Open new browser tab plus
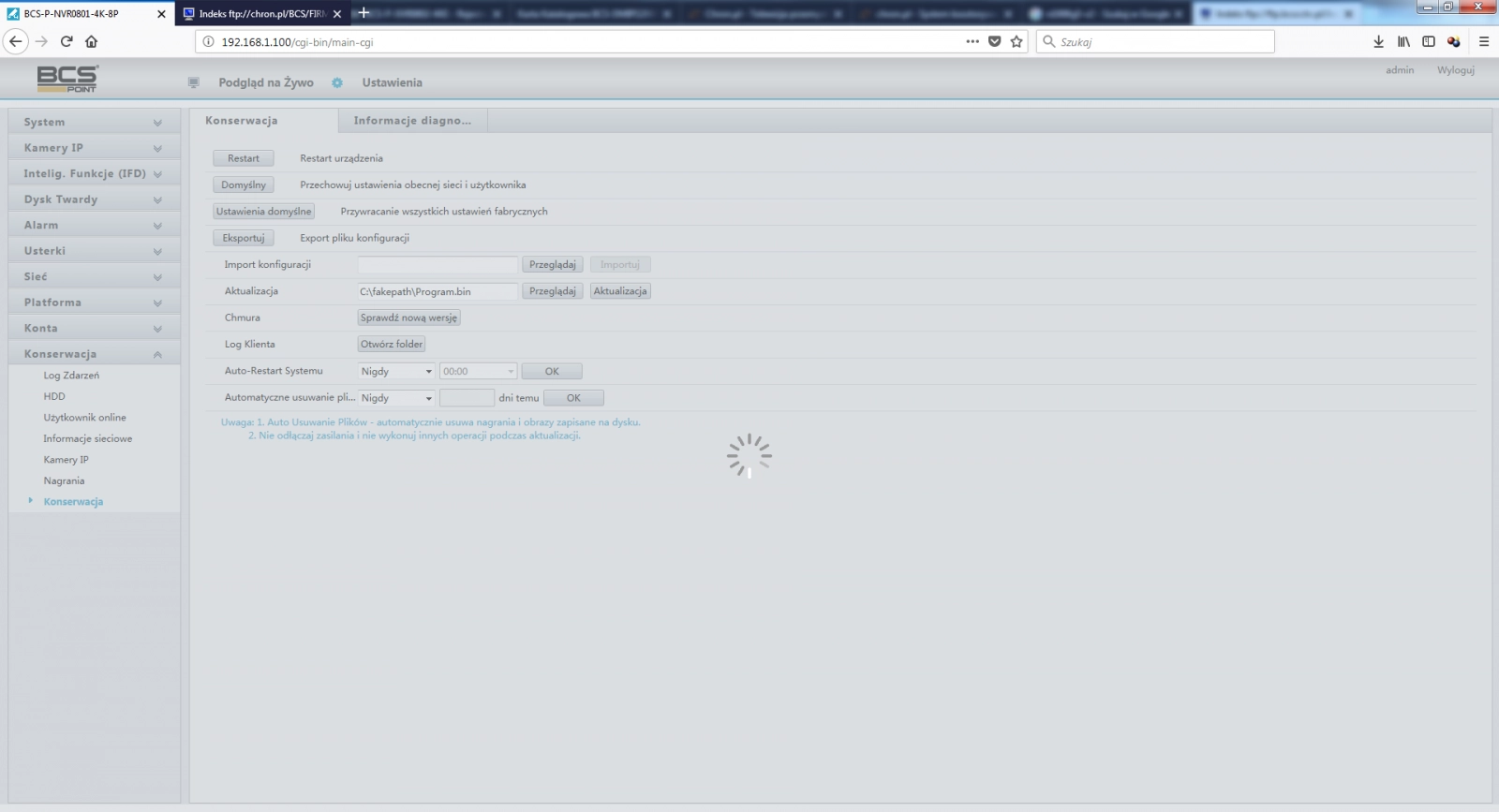This screenshot has width=1499, height=812. click(364, 13)
